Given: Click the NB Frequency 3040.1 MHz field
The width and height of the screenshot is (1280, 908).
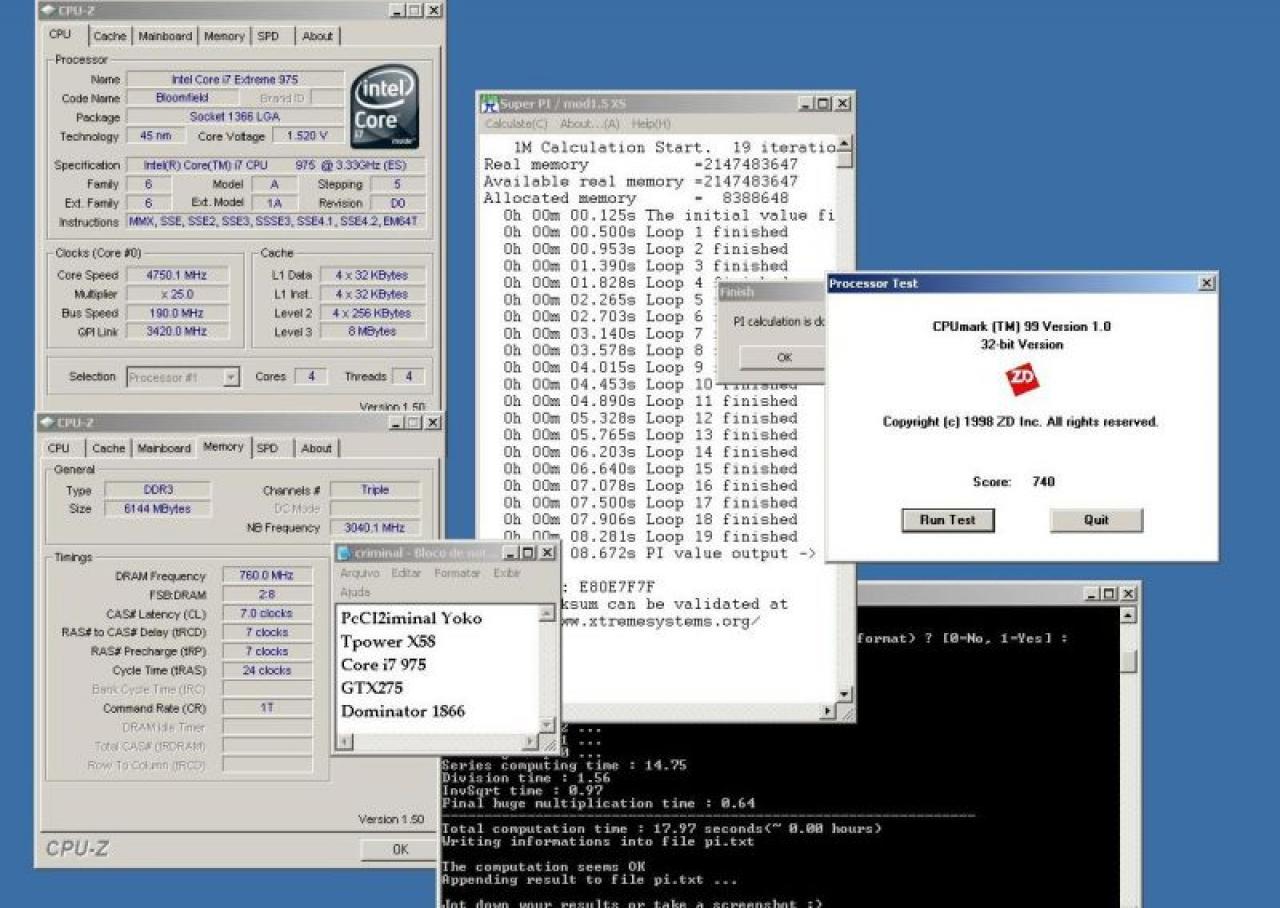Looking at the screenshot, I should 376,528.
